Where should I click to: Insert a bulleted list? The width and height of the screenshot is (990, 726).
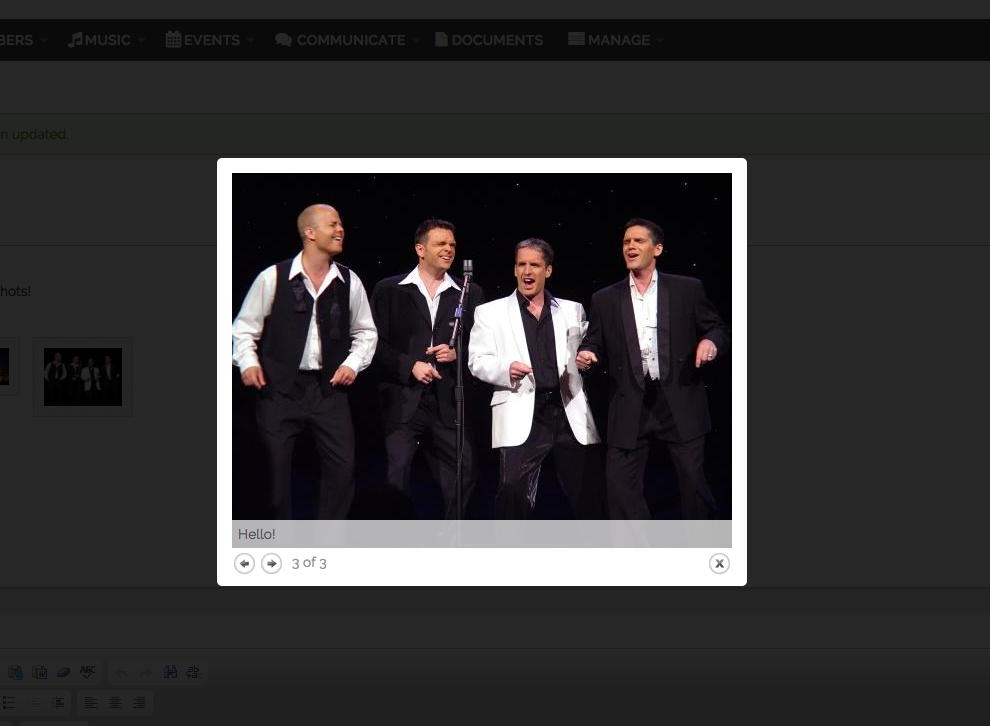9,702
